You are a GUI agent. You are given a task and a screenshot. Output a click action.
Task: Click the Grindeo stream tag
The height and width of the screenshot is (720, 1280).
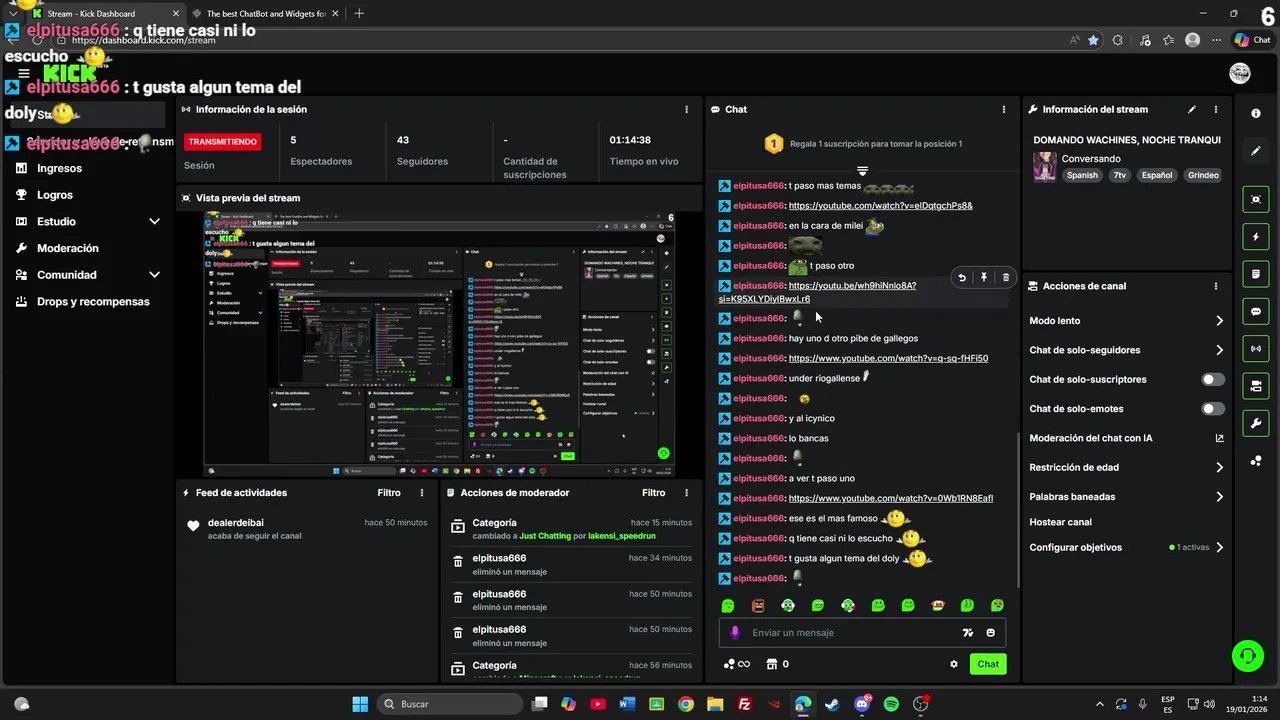[x=1203, y=175]
